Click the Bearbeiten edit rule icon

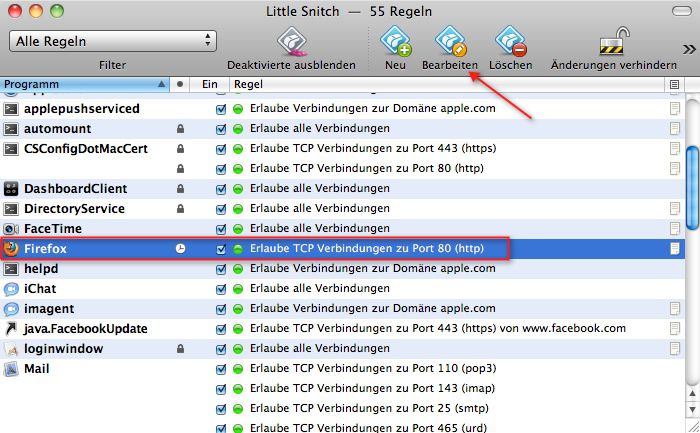coord(450,42)
